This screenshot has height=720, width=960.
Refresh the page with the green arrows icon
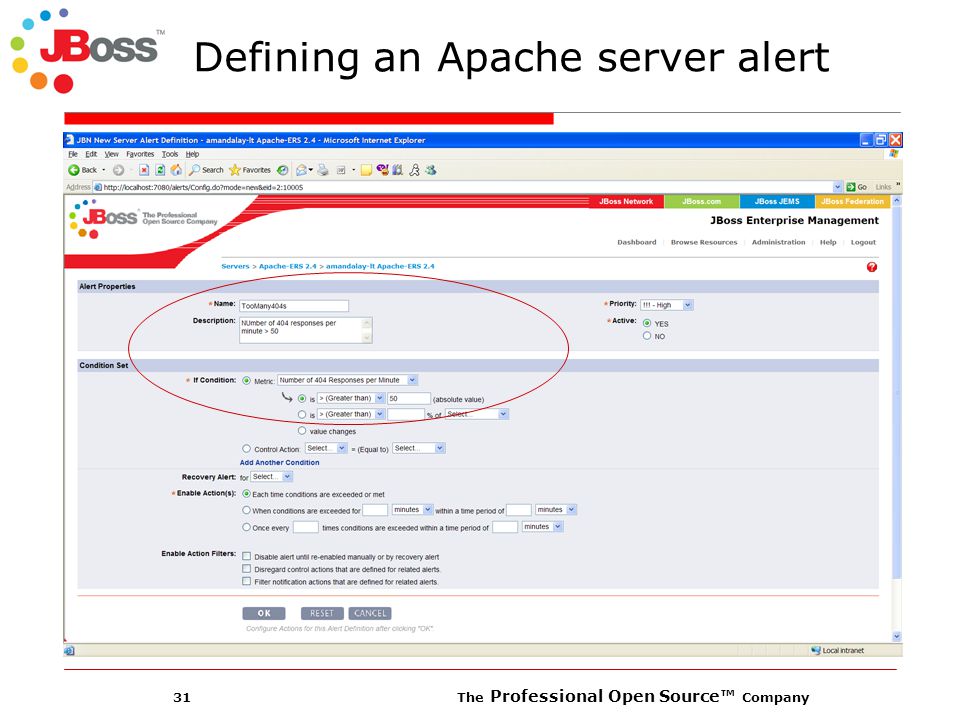[160, 170]
